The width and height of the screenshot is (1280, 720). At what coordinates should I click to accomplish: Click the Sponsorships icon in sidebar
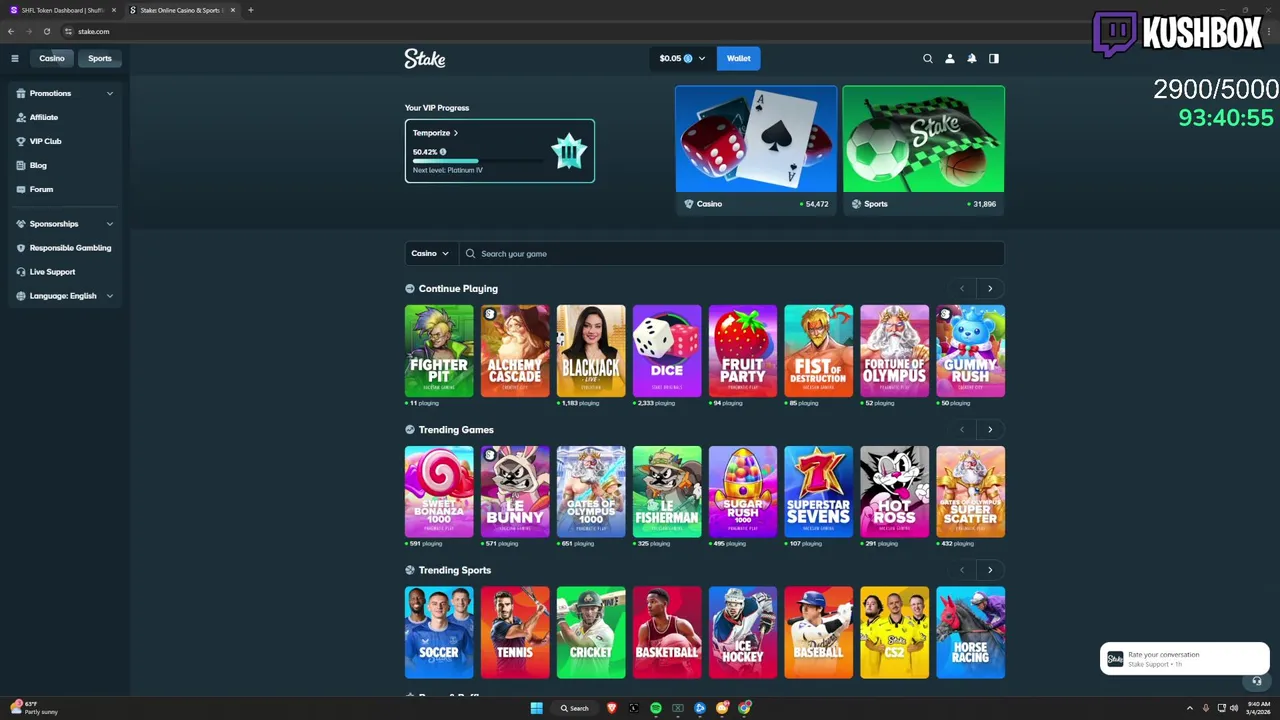coord(21,224)
